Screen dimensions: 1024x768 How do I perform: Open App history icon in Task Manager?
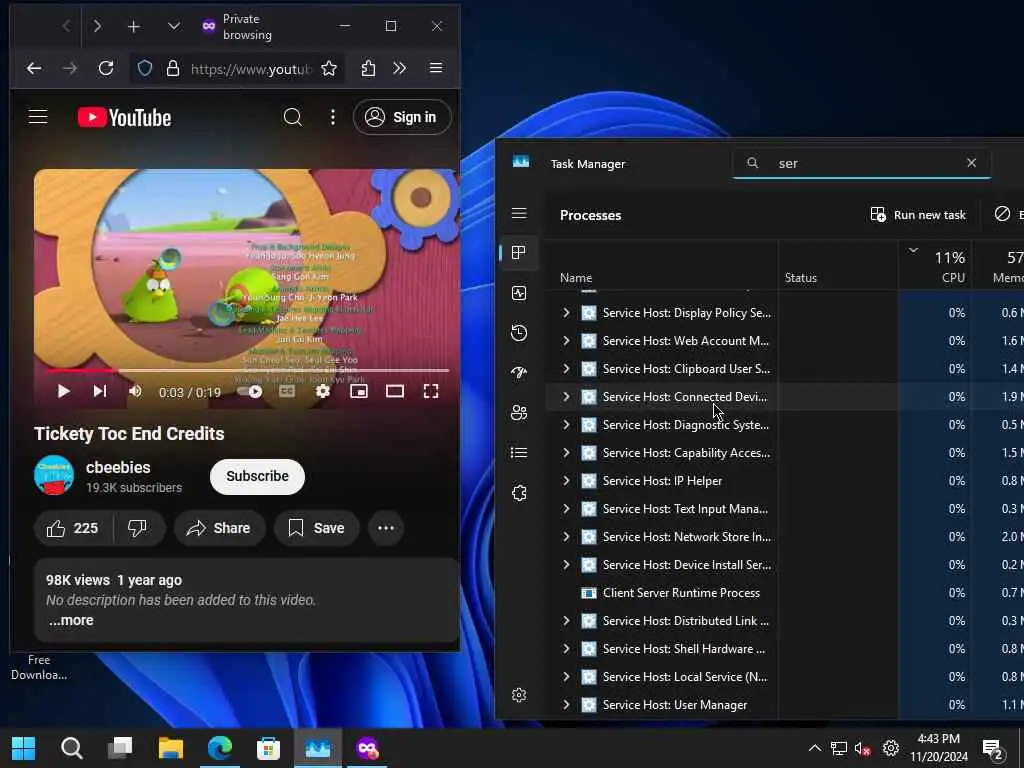click(519, 333)
